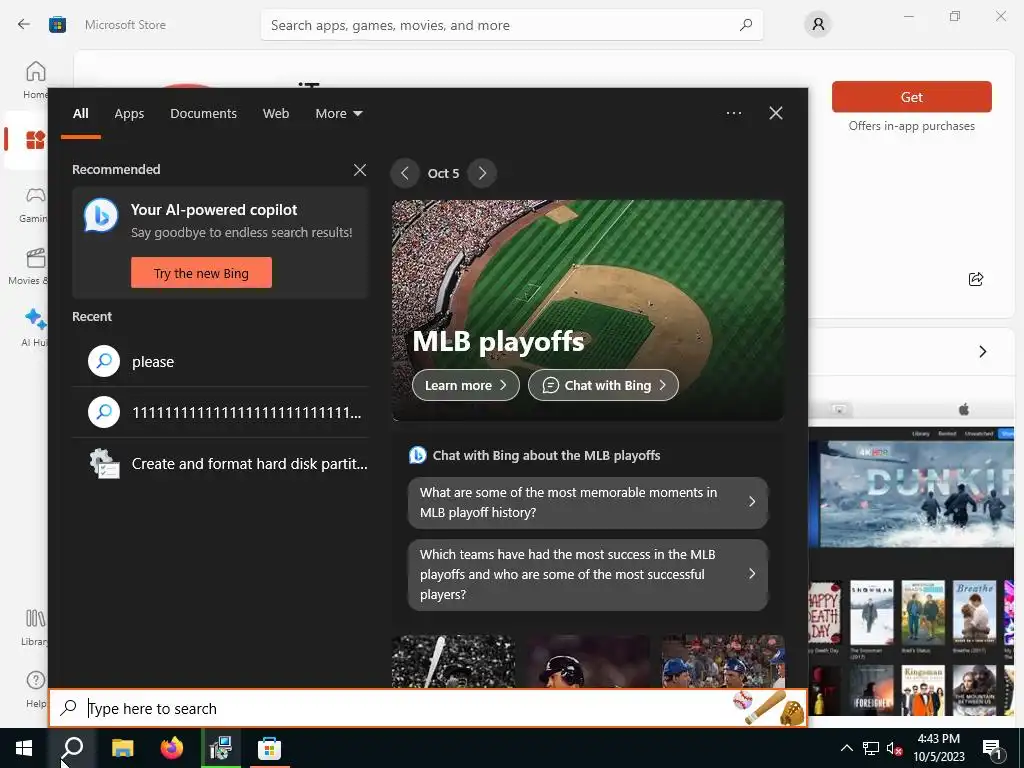The height and width of the screenshot is (768, 1024).
Task: Click the search magnifier in Microsoft Store
Action: tap(746, 25)
